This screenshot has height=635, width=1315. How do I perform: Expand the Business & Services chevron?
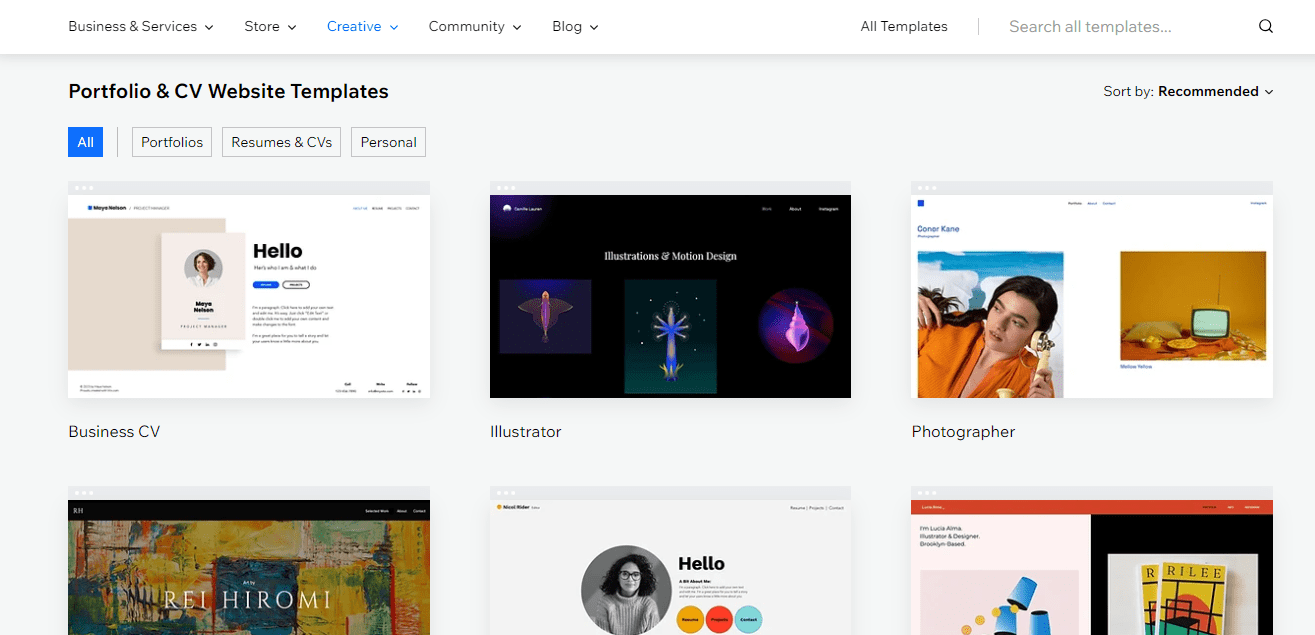[x=209, y=28]
